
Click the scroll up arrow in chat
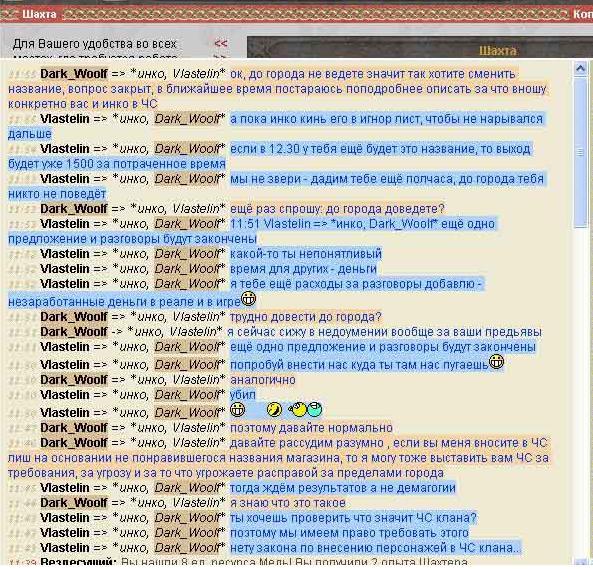click(580, 69)
